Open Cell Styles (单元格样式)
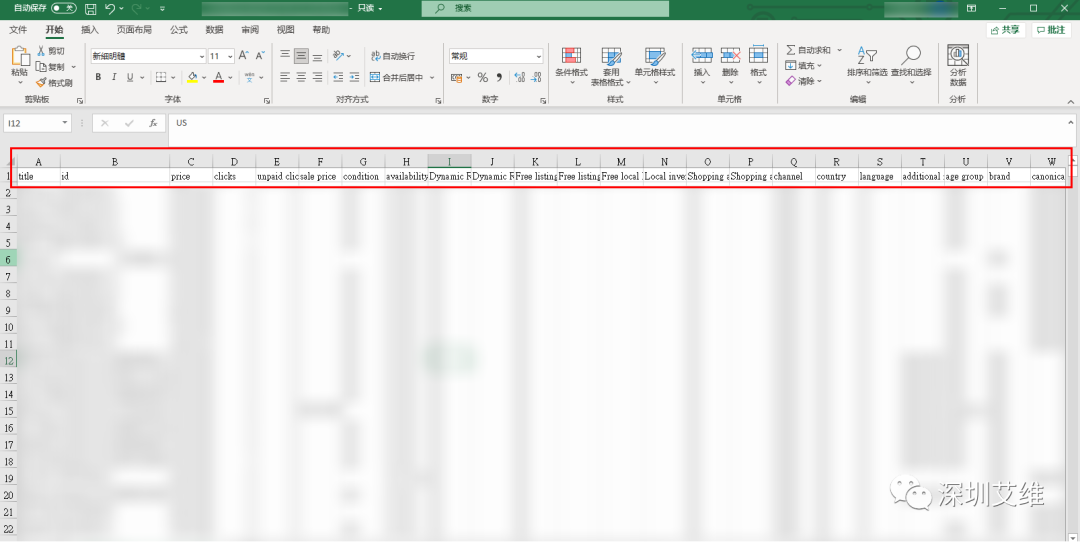 pos(655,66)
